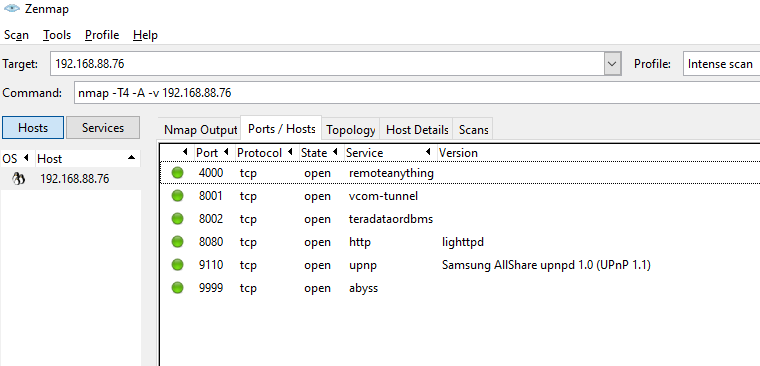Select the vcom-tunnel service cell

click(383, 196)
